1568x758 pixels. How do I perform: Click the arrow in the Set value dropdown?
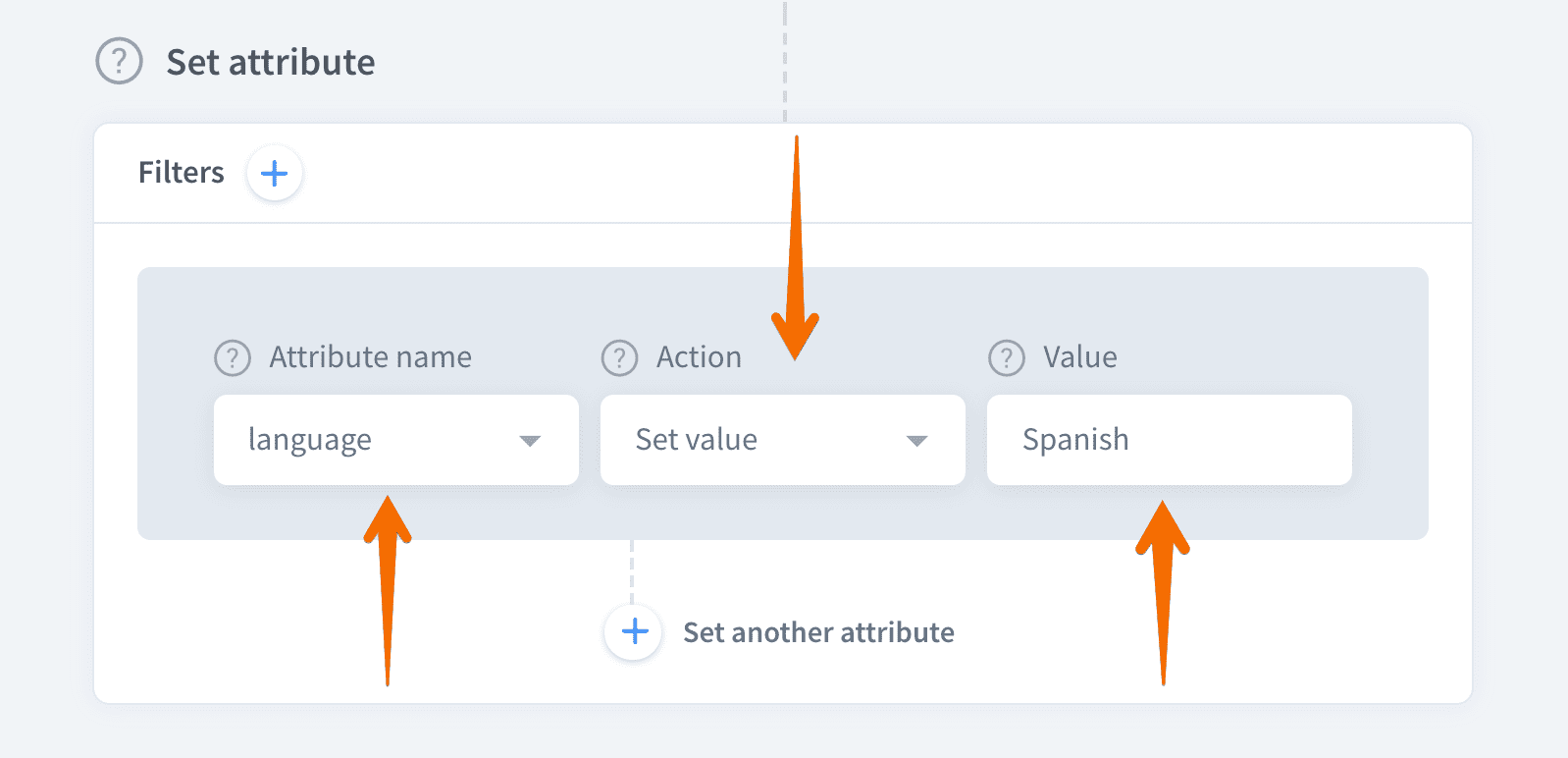point(916,441)
